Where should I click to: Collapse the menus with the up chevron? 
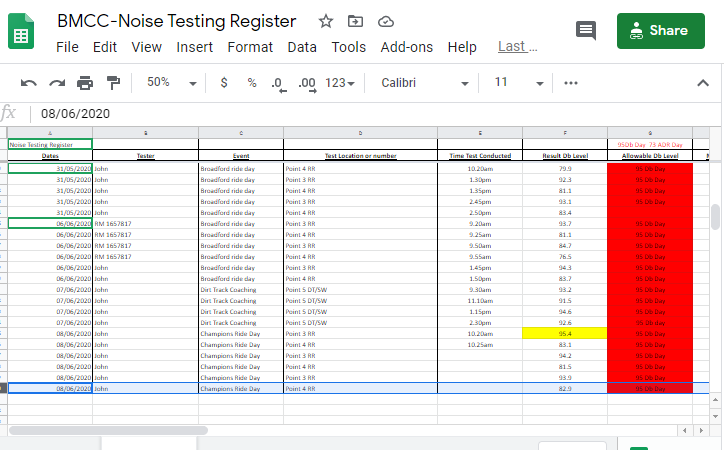click(703, 83)
